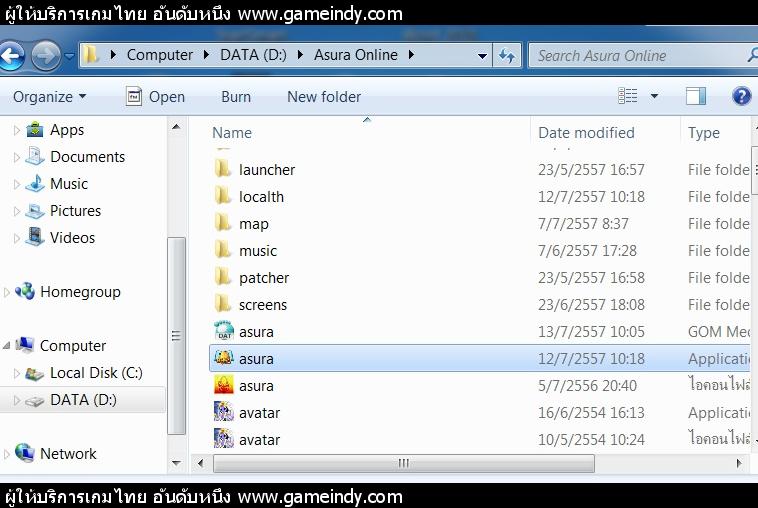Click the Date modified column header
Screen dimensions: 758x508
point(586,133)
